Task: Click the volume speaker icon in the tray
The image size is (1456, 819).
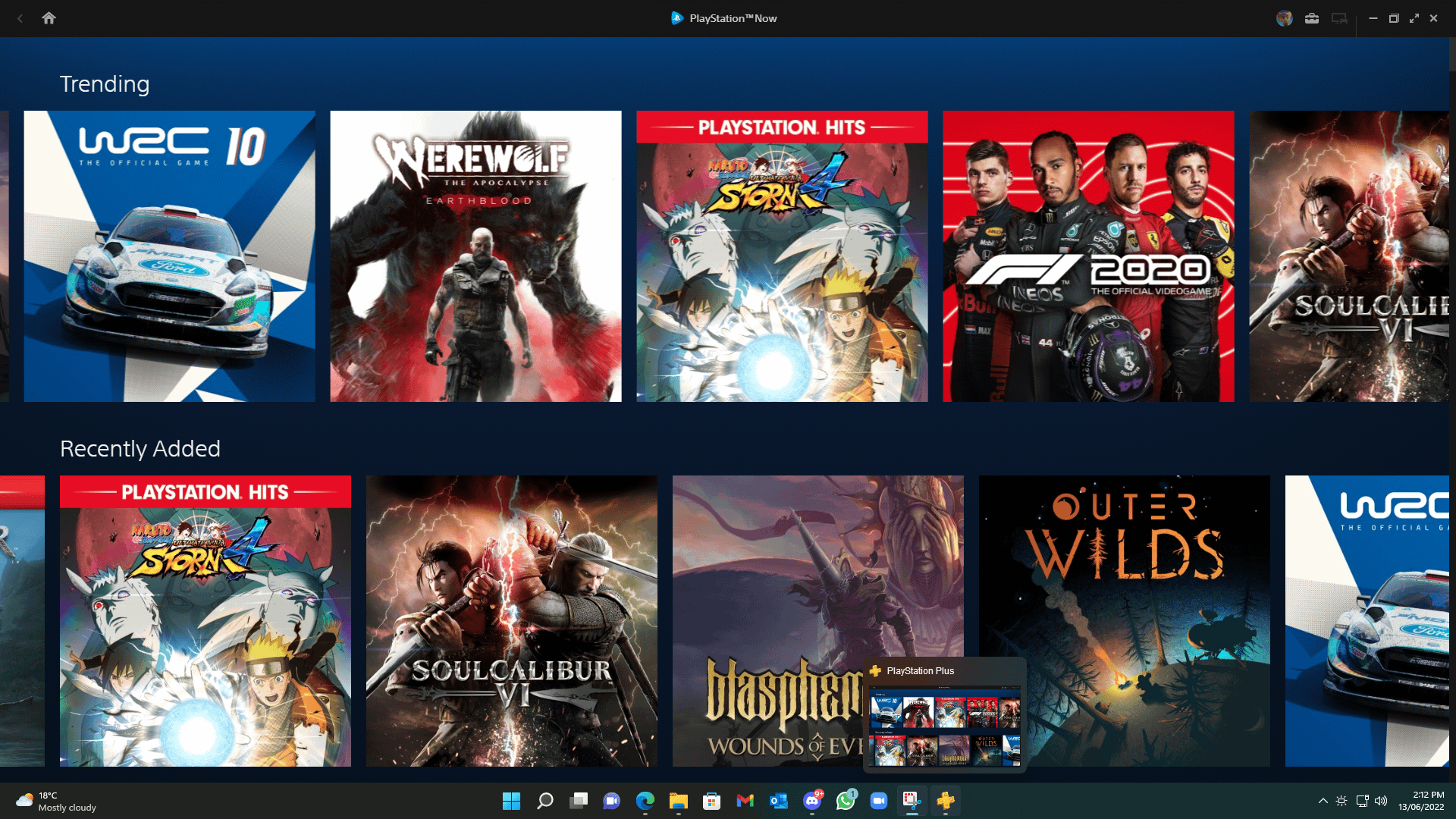Action: (1381, 801)
